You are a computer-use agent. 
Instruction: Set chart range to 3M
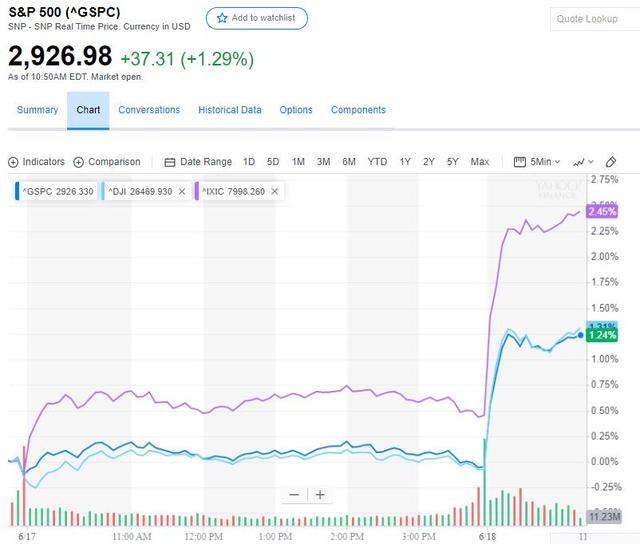pyautogui.click(x=324, y=162)
